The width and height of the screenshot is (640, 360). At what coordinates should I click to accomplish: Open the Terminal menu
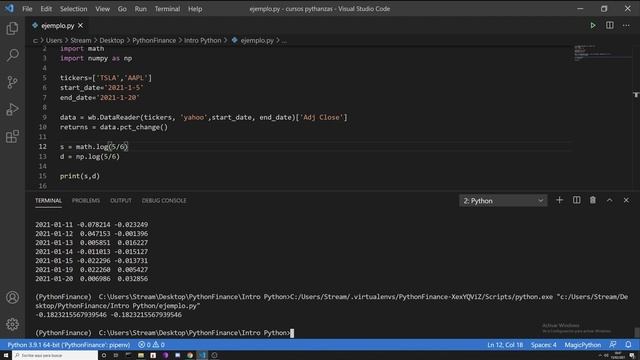coord(167,9)
